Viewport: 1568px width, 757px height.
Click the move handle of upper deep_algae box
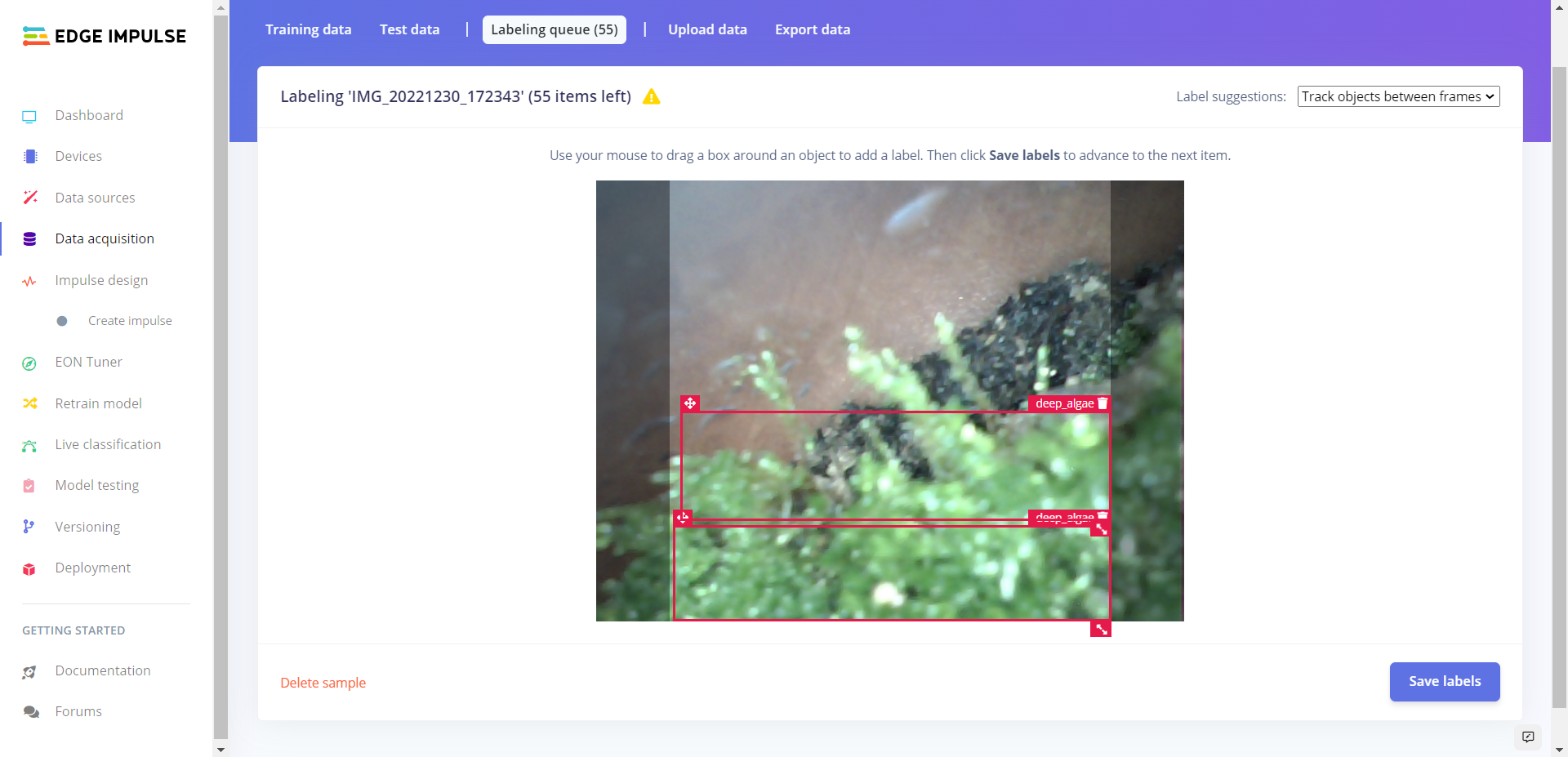[x=690, y=403]
